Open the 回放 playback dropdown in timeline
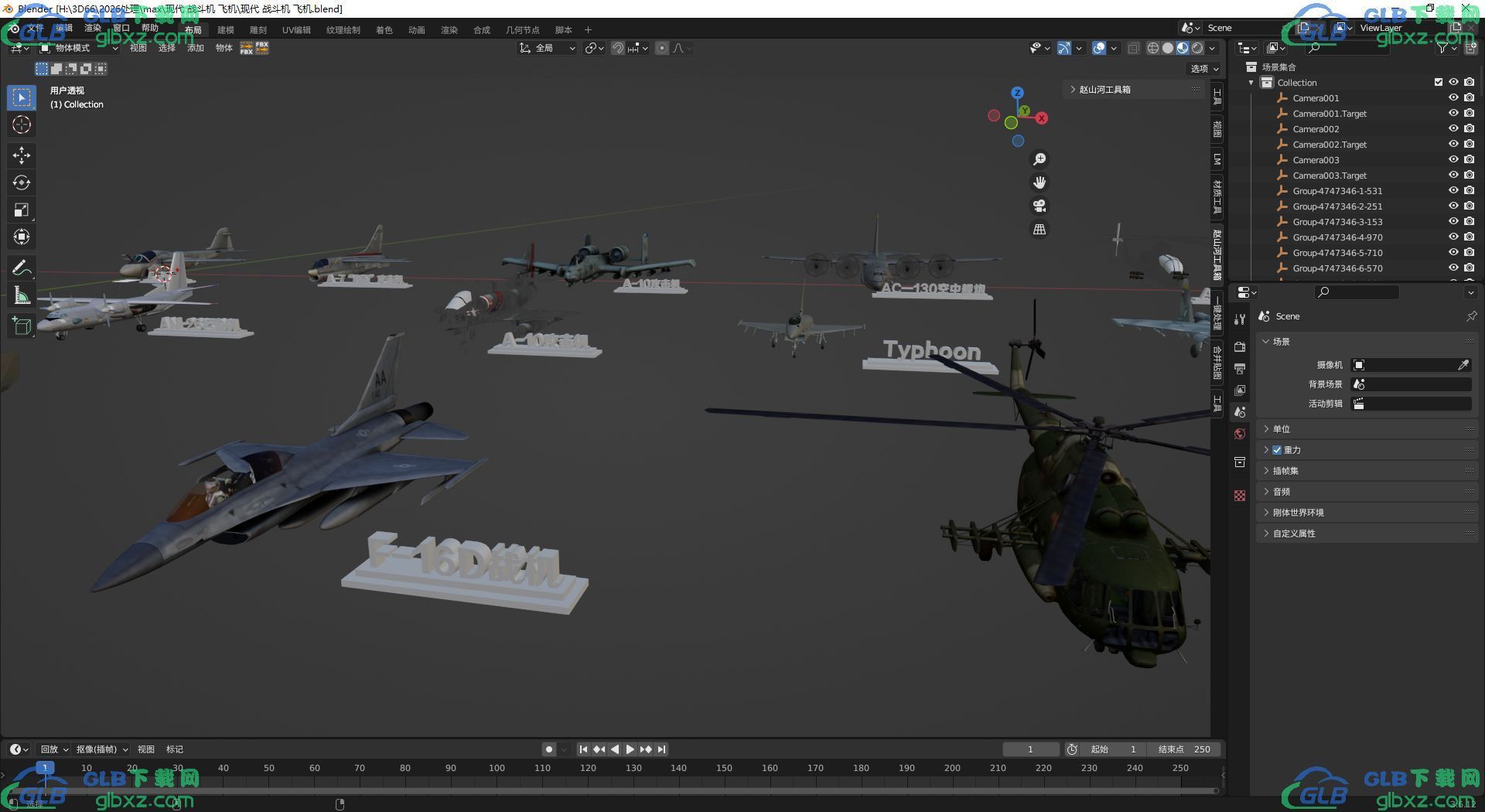 (54, 749)
